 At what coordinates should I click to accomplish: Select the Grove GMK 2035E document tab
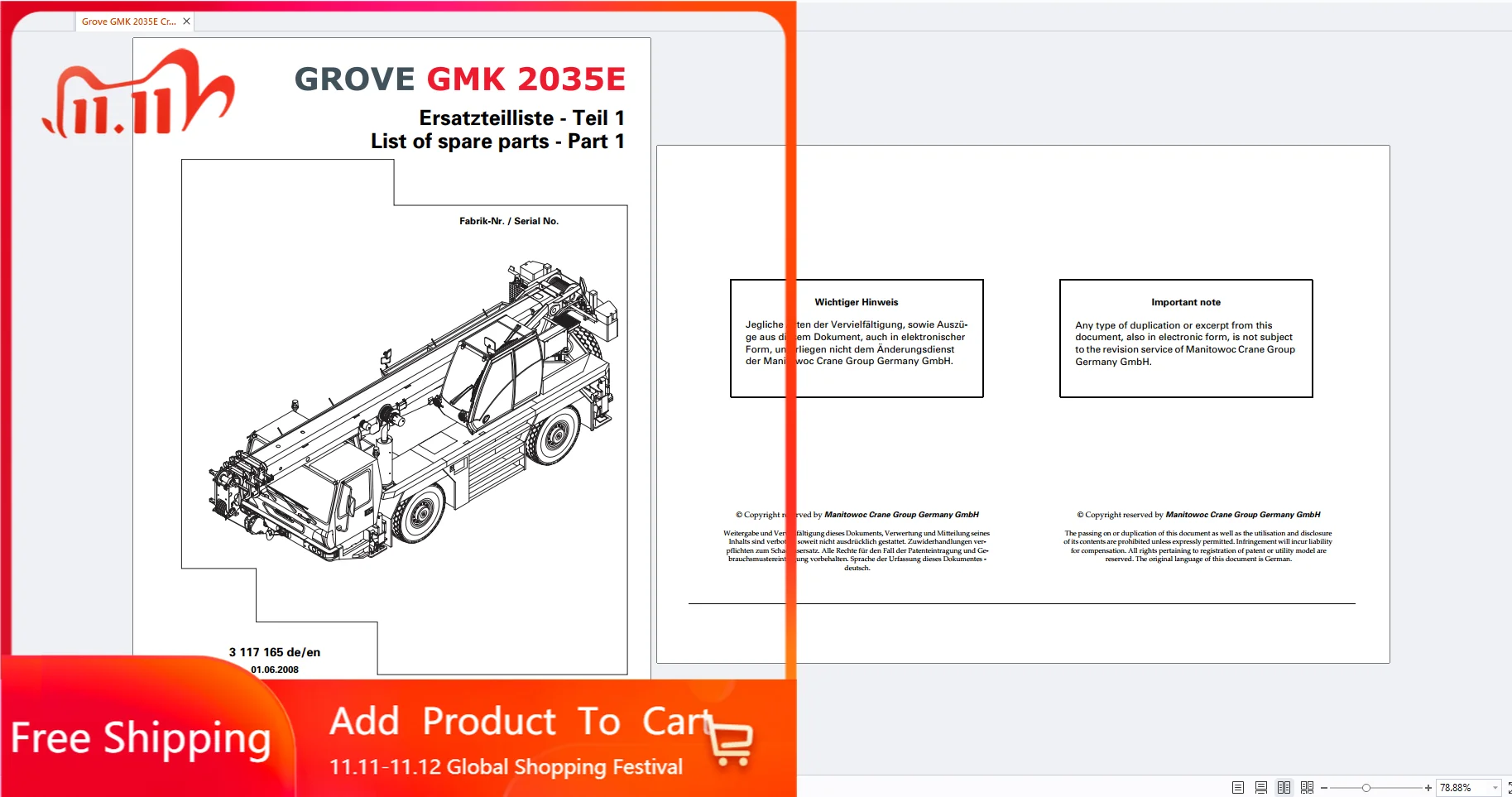click(128, 22)
